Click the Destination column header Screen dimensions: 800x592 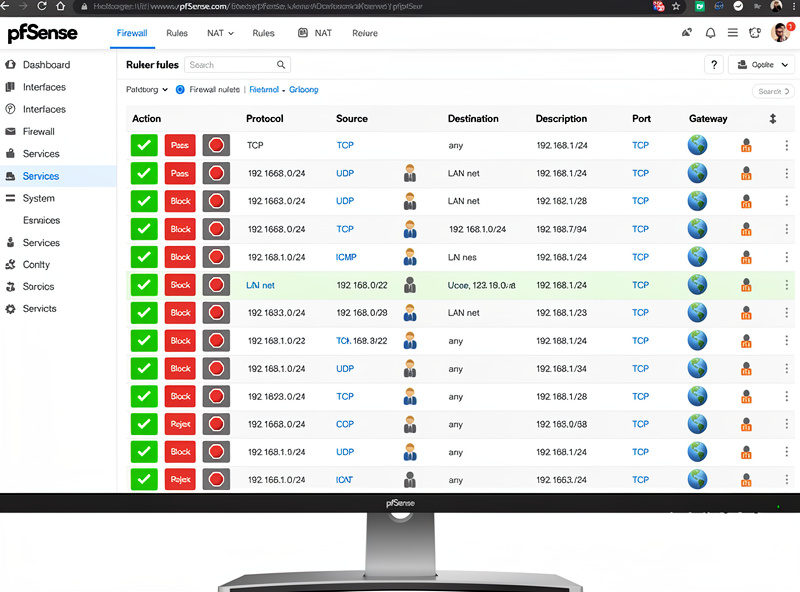point(473,119)
